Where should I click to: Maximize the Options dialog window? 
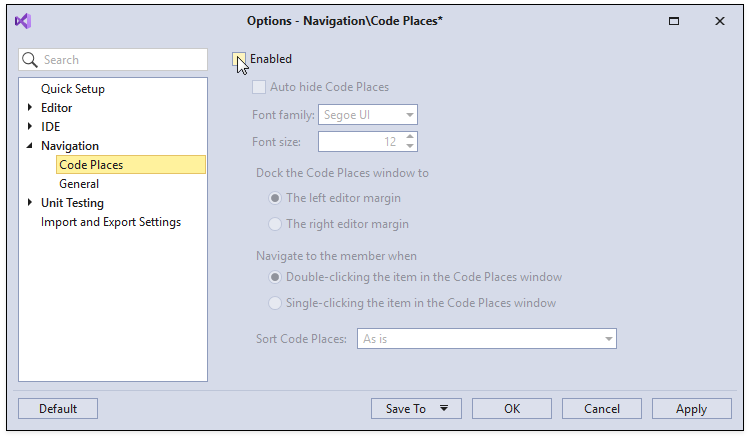click(x=673, y=21)
